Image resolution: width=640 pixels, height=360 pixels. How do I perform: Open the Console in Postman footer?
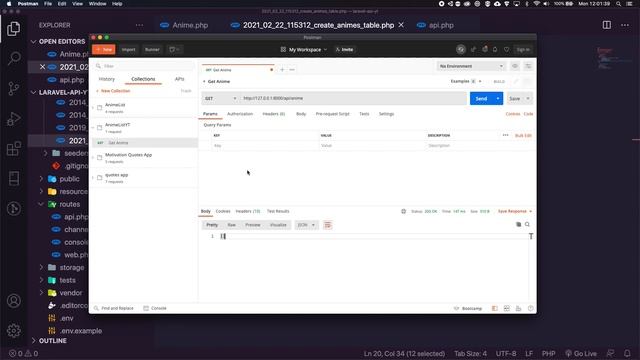coord(155,308)
